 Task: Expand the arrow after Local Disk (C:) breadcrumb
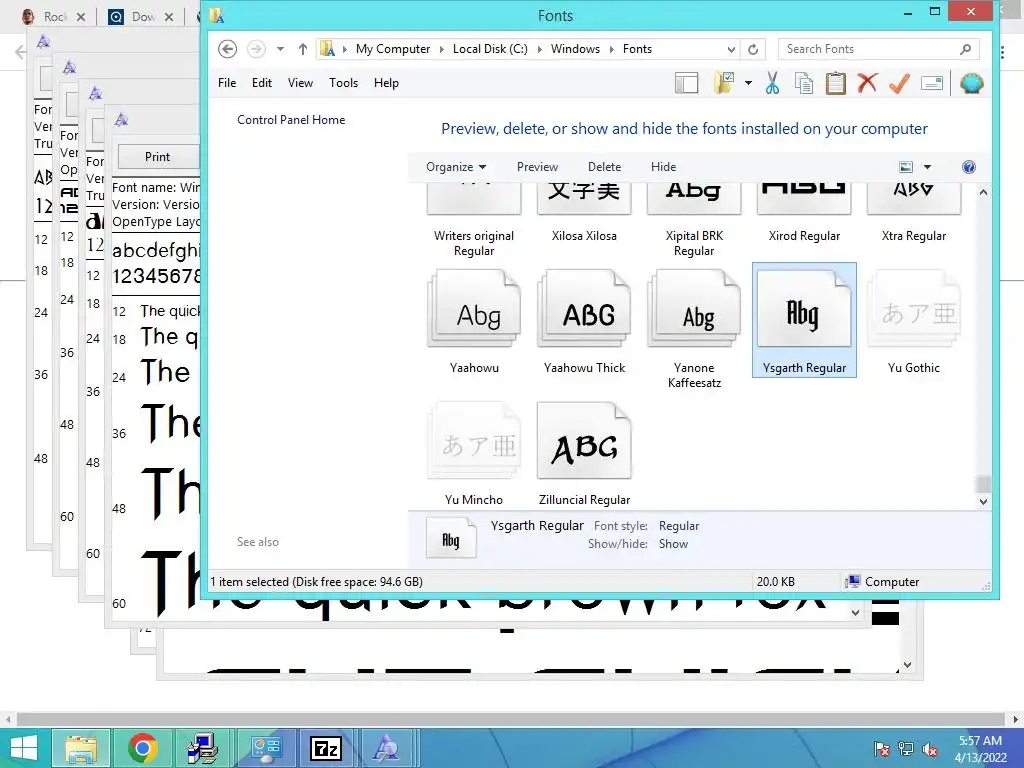pos(539,49)
